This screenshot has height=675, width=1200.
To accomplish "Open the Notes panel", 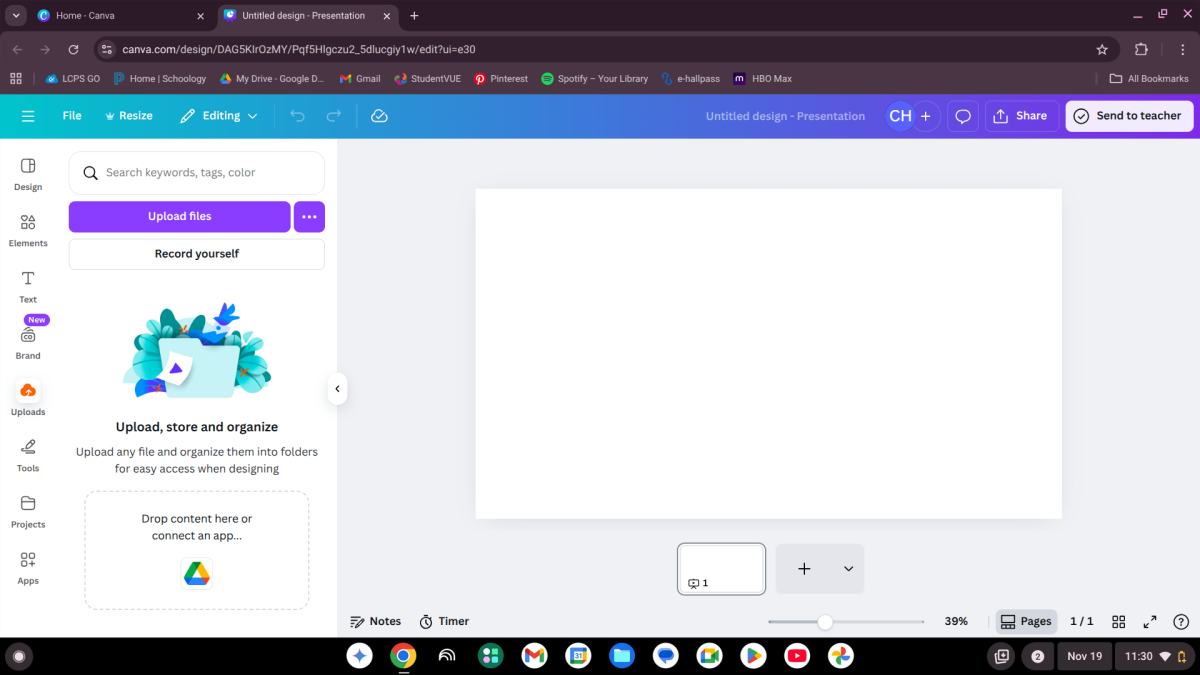I will [376, 621].
